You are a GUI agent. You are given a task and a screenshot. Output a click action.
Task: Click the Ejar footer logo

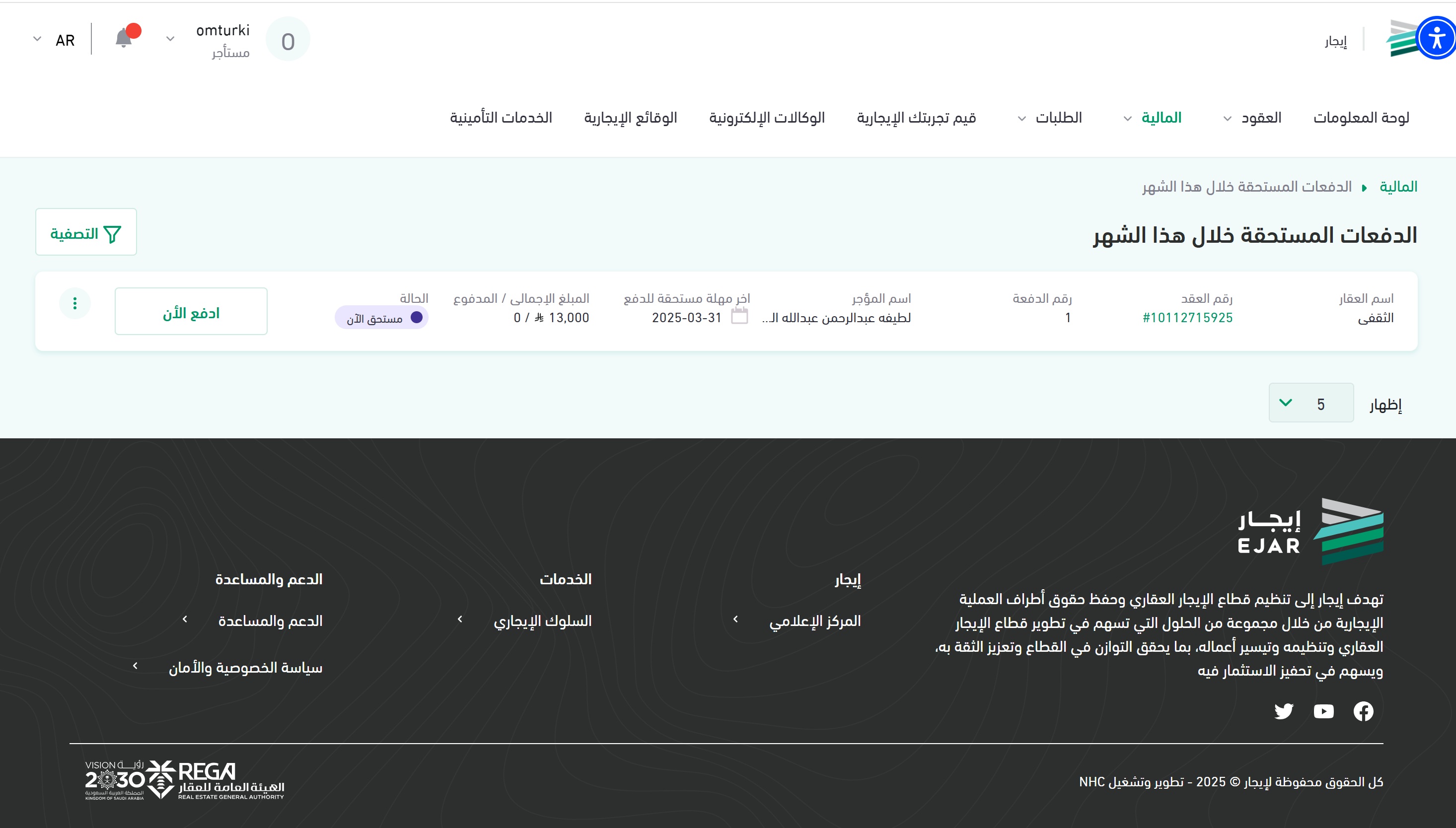tap(1310, 531)
